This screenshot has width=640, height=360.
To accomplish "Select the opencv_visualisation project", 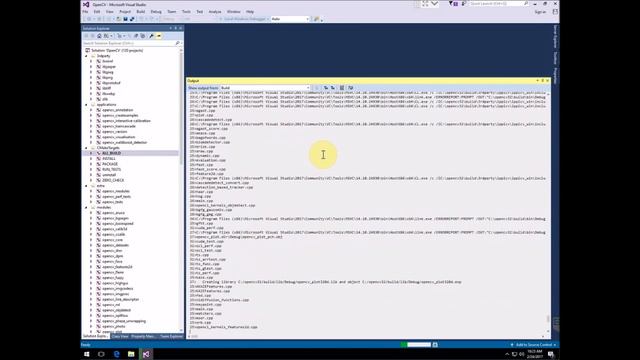I will (118, 137).
